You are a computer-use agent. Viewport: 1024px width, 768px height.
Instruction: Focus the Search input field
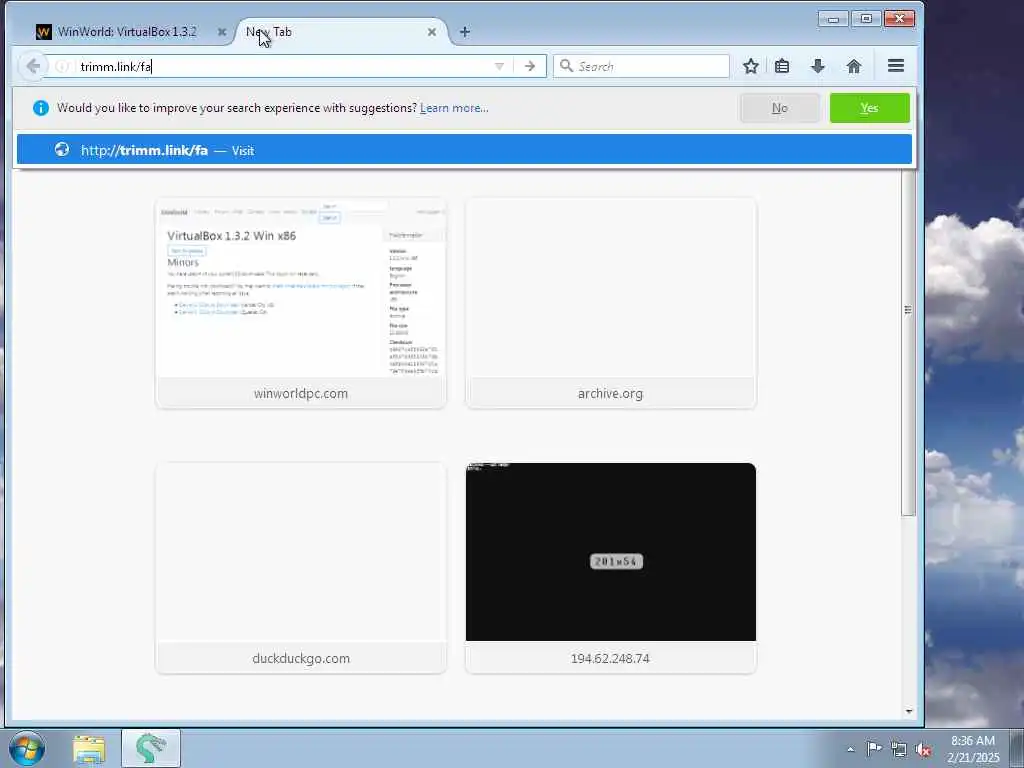coord(641,66)
